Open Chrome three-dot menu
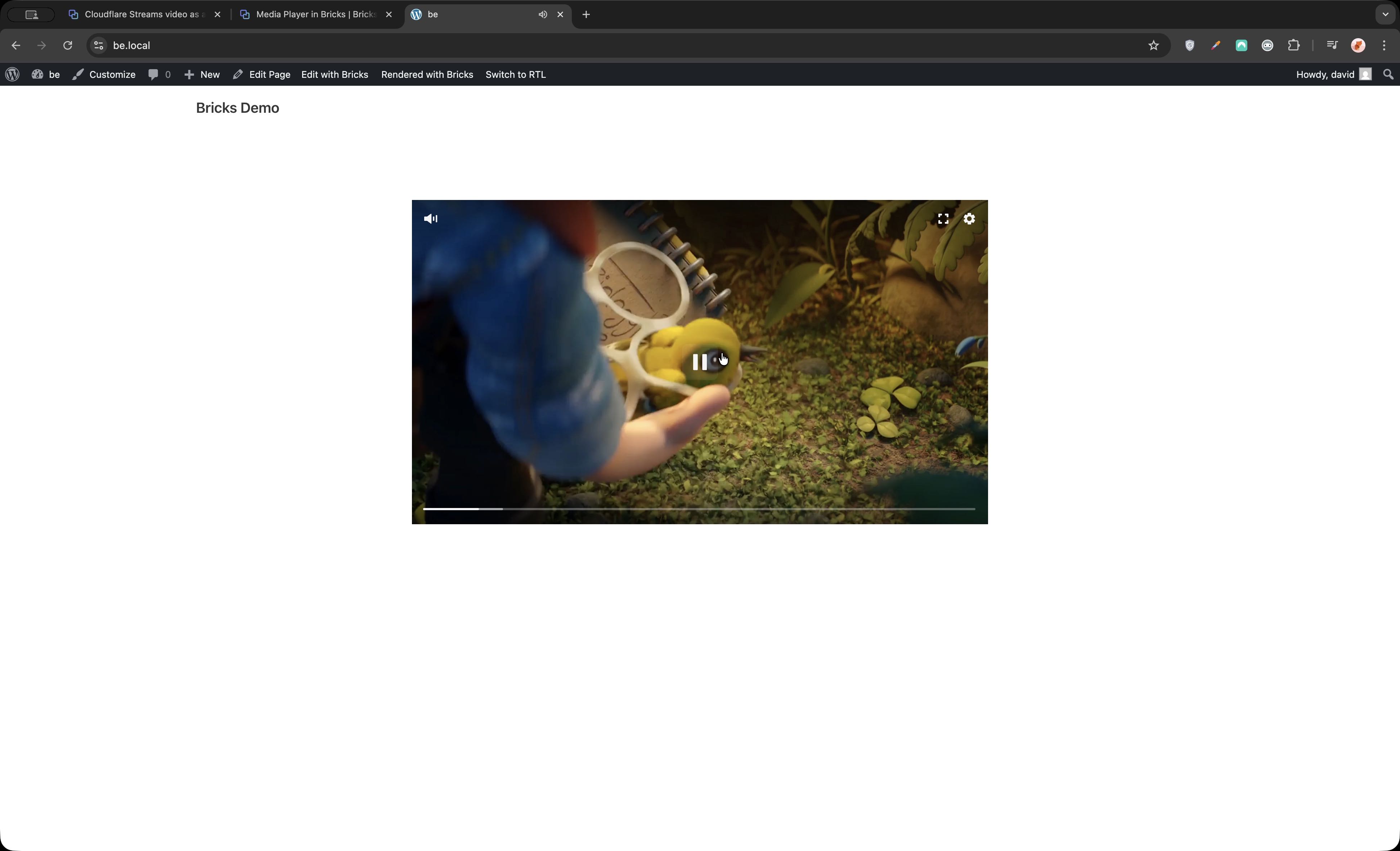This screenshot has height=851, width=1400. pyautogui.click(x=1384, y=45)
